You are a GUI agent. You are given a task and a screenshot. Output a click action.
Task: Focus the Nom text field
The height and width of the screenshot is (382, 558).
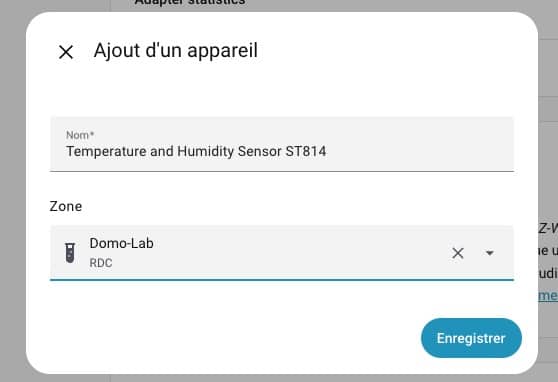(282, 144)
